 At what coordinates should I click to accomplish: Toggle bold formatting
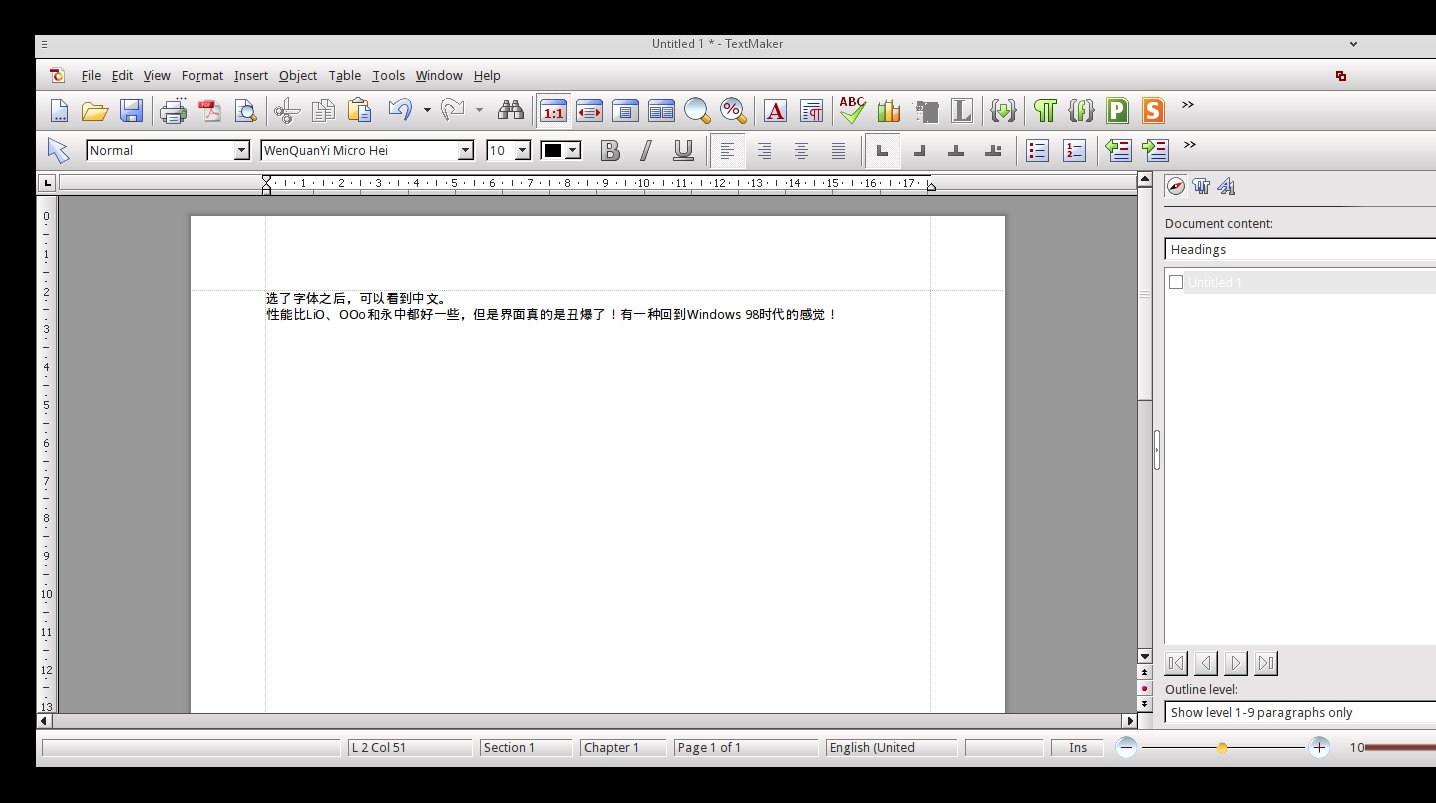point(610,150)
